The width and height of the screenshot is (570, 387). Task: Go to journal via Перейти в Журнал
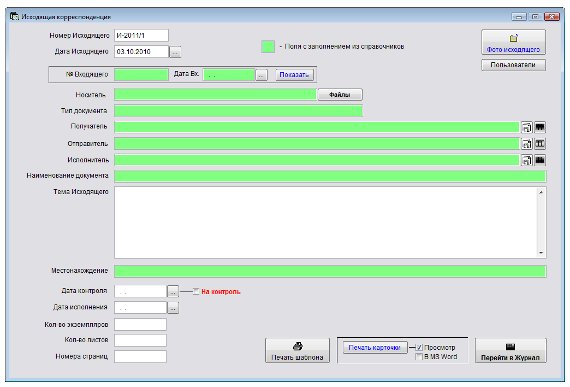coord(510,351)
